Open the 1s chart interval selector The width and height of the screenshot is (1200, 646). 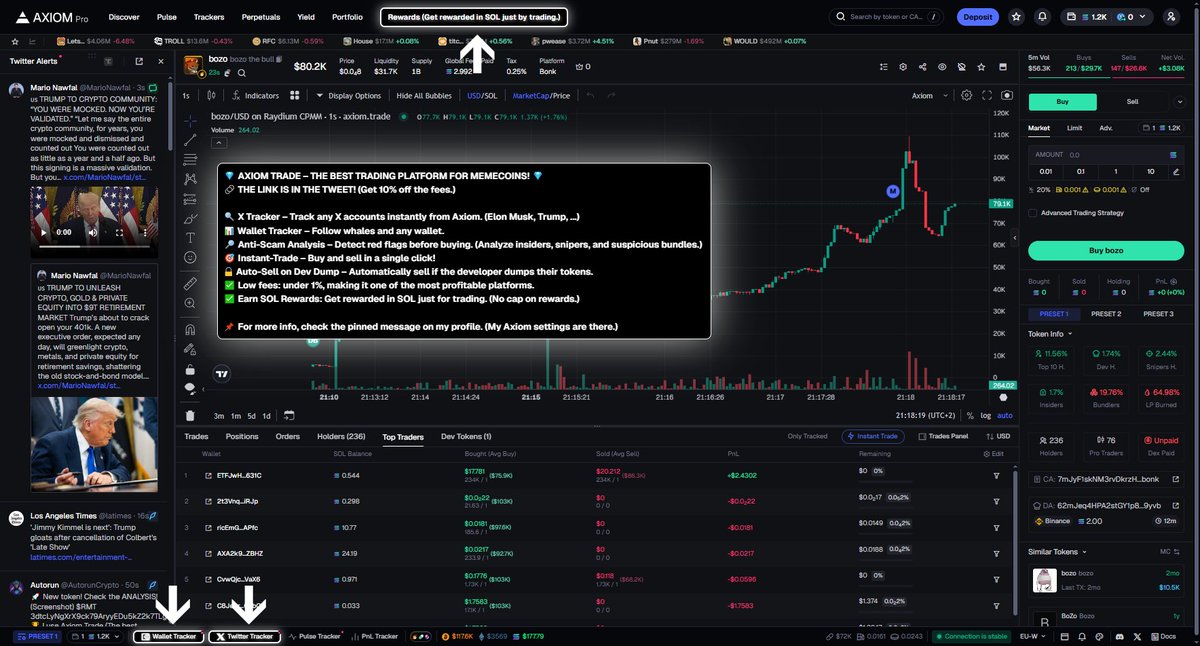pos(186,96)
